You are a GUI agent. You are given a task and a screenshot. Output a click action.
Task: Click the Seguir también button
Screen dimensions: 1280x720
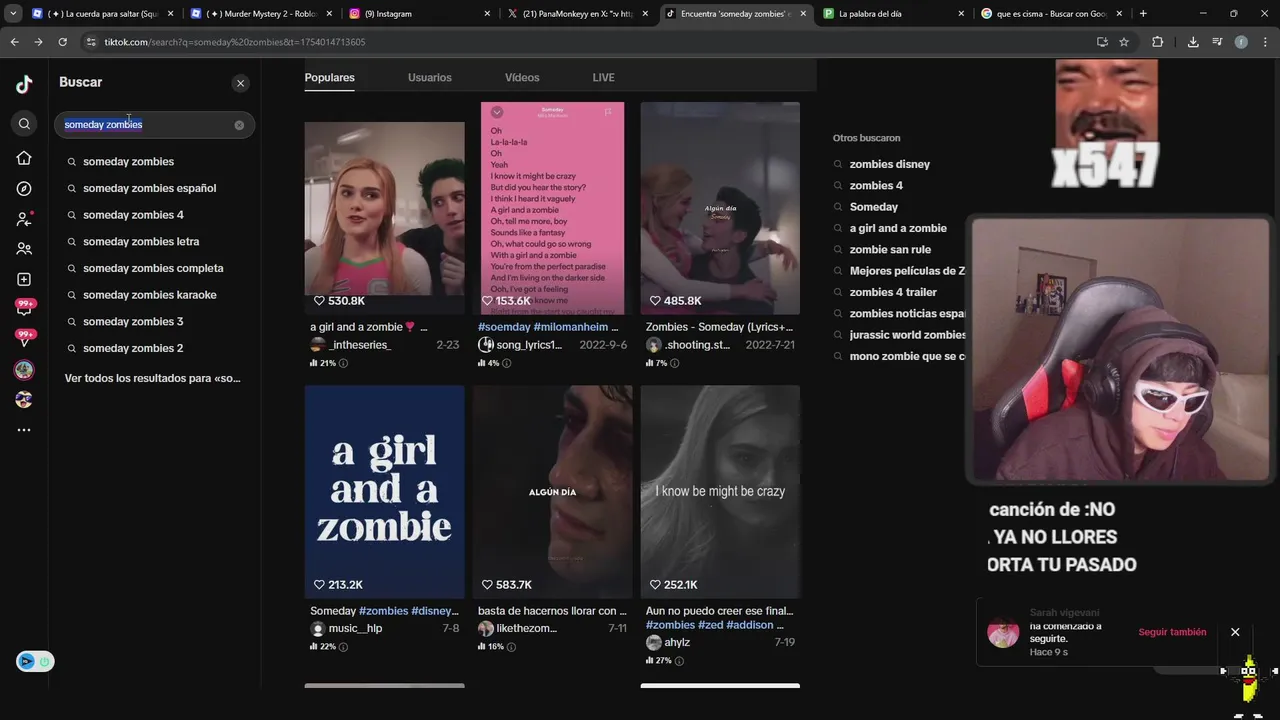1172,632
